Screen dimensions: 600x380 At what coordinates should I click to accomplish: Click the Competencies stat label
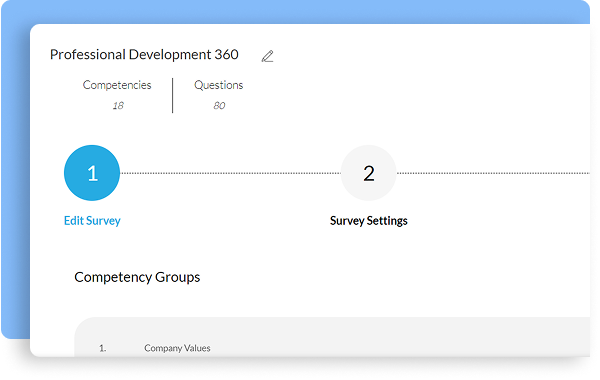coord(117,85)
